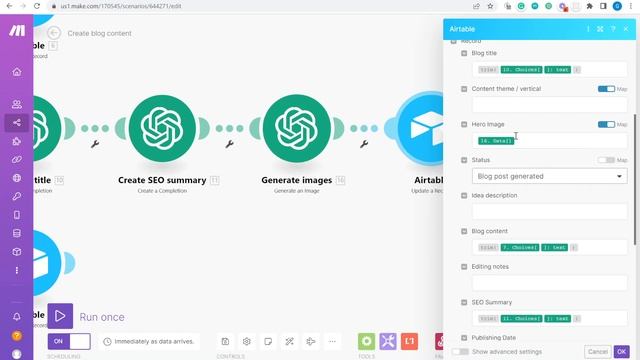The height and width of the screenshot is (360, 640).
Task: Confirm Airtable settings with OK
Action: point(621,351)
